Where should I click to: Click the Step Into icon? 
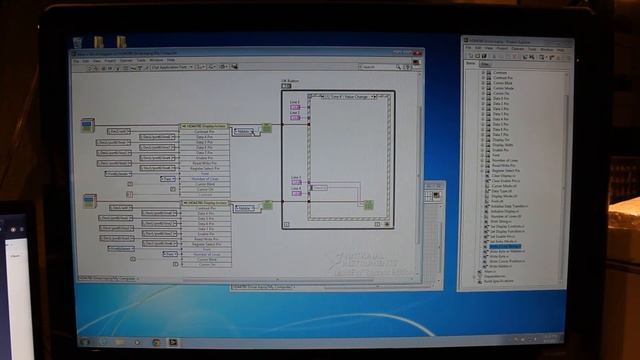[x=133, y=69]
